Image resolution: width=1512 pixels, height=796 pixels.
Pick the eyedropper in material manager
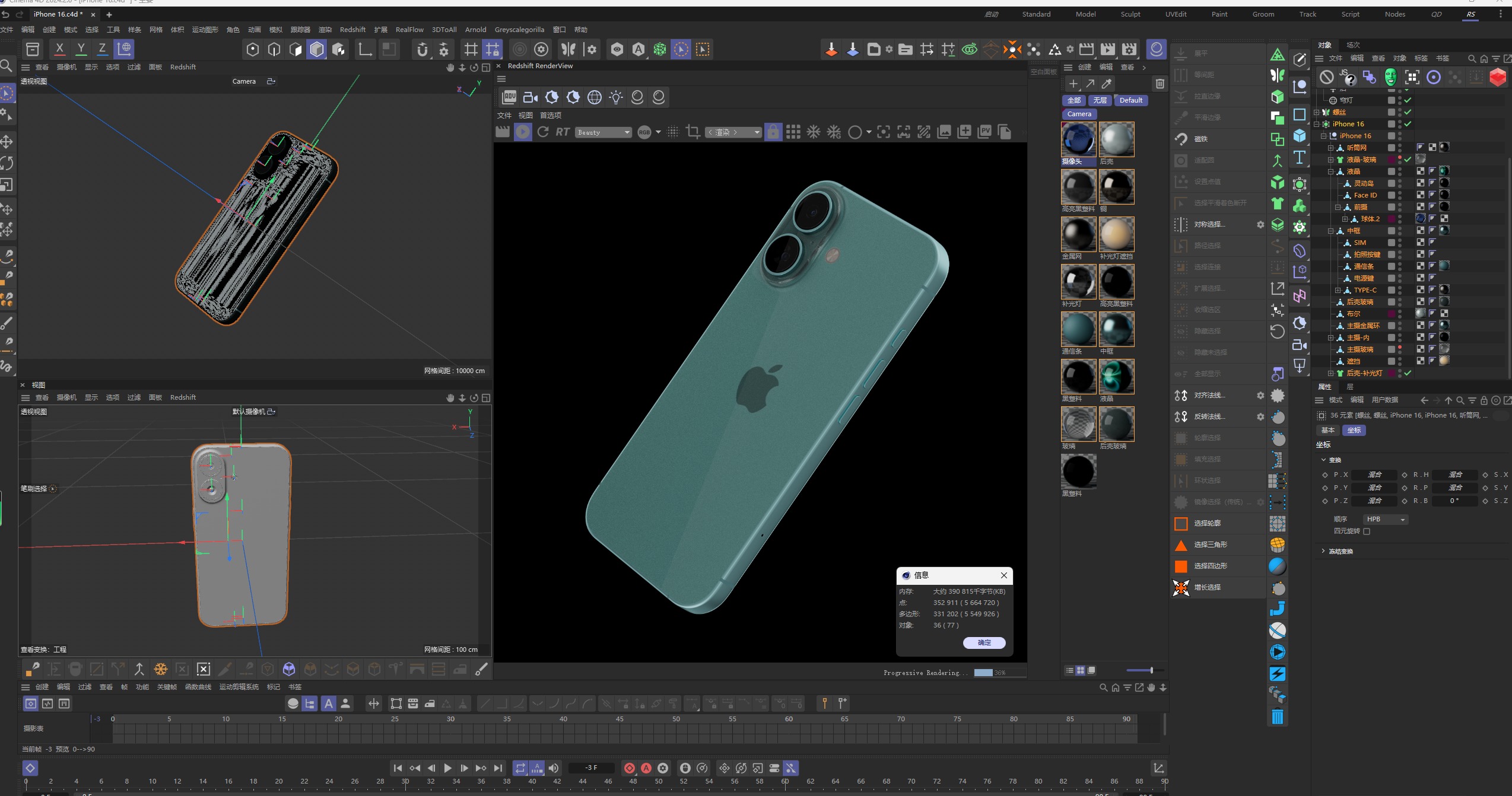tap(1107, 84)
